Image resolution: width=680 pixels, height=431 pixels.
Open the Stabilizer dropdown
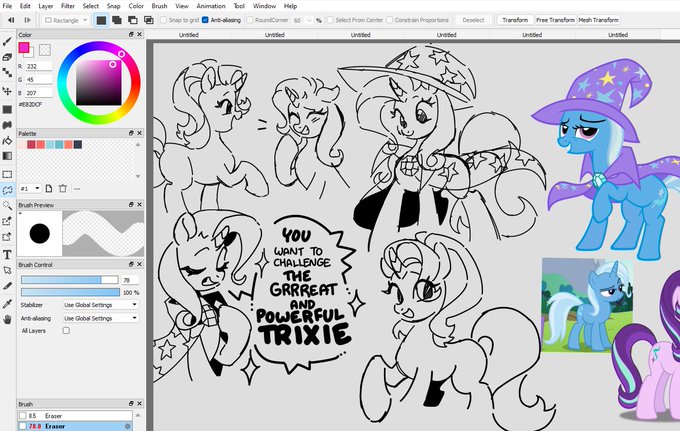click(101, 305)
